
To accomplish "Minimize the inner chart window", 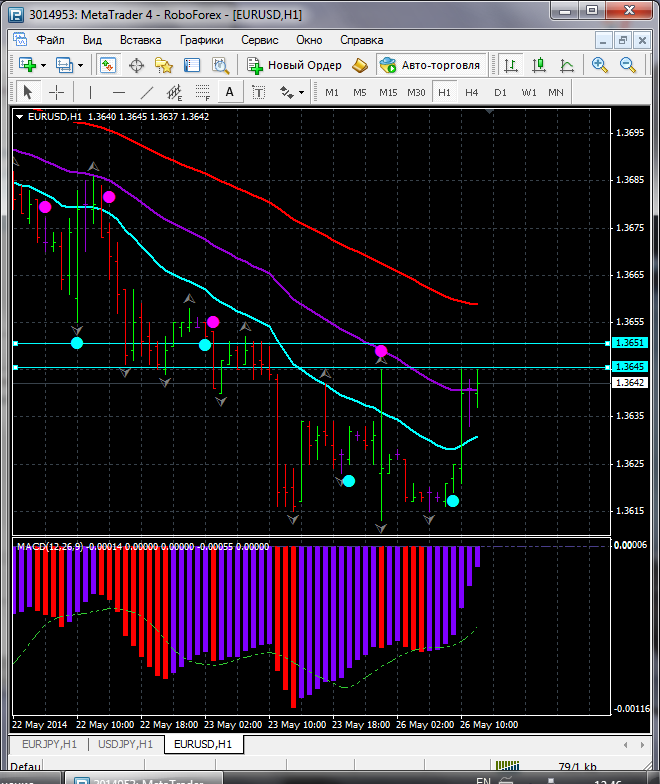I will coord(604,40).
